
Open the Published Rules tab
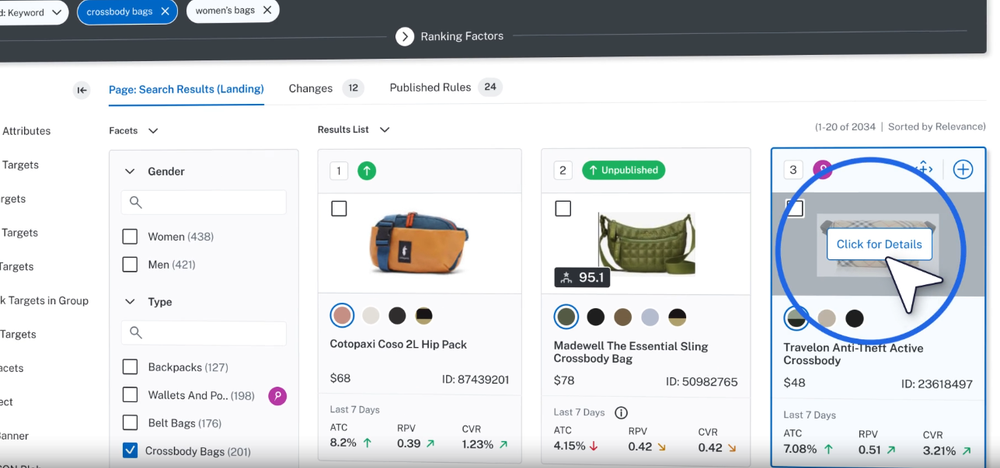tap(446, 87)
